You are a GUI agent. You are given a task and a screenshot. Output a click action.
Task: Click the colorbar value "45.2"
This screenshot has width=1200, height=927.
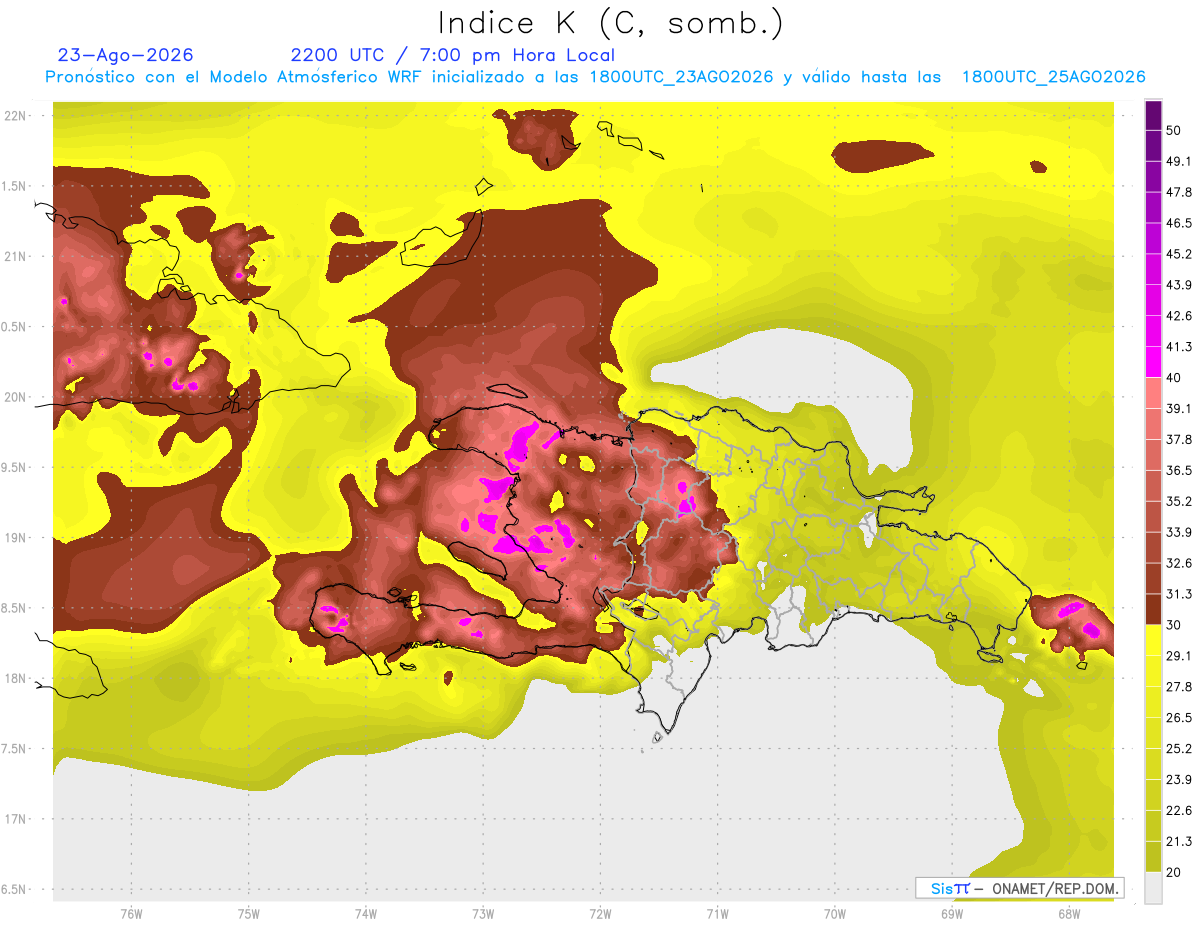click(1179, 254)
